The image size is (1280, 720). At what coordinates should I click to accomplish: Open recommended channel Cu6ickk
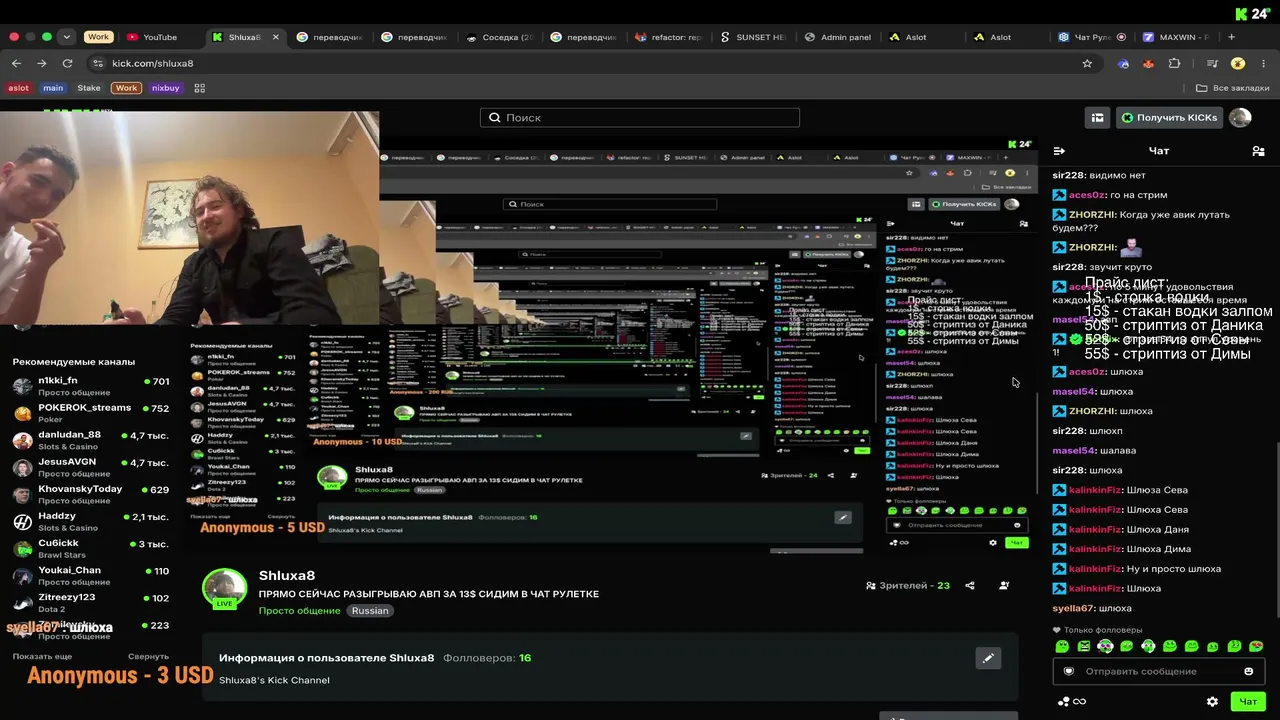91,548
